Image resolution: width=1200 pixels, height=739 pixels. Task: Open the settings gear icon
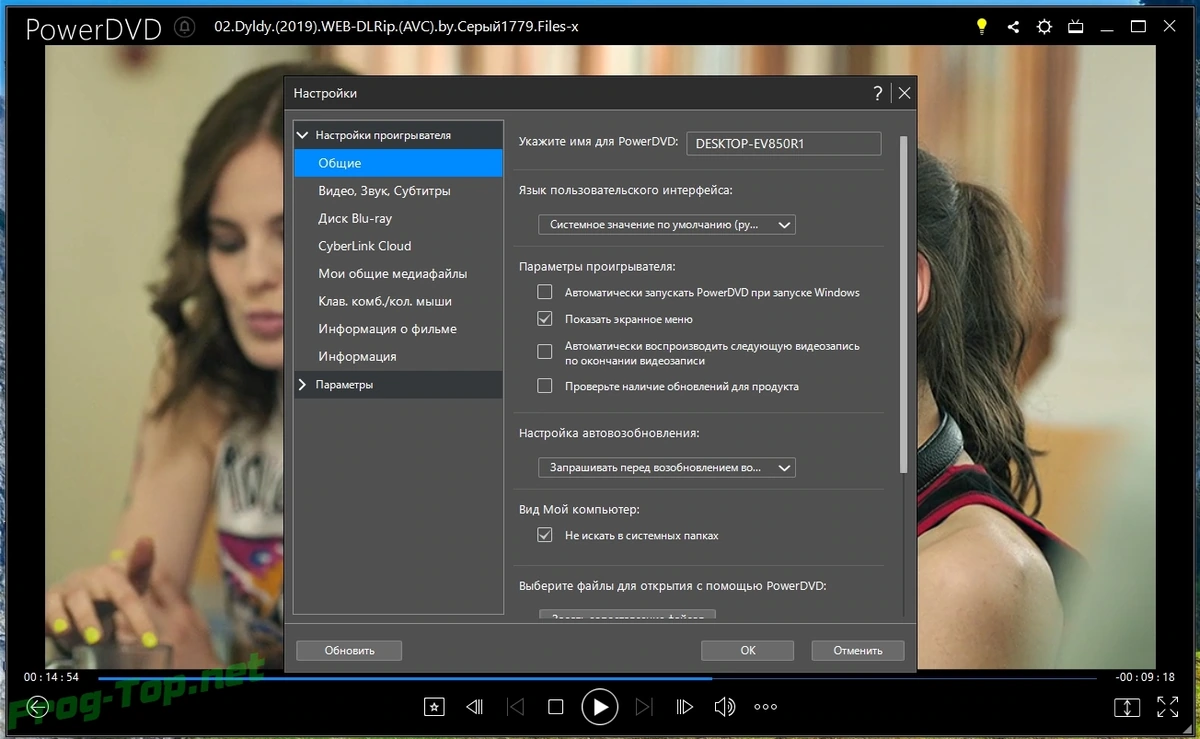pyautogui.click(x=1044, y=27)
